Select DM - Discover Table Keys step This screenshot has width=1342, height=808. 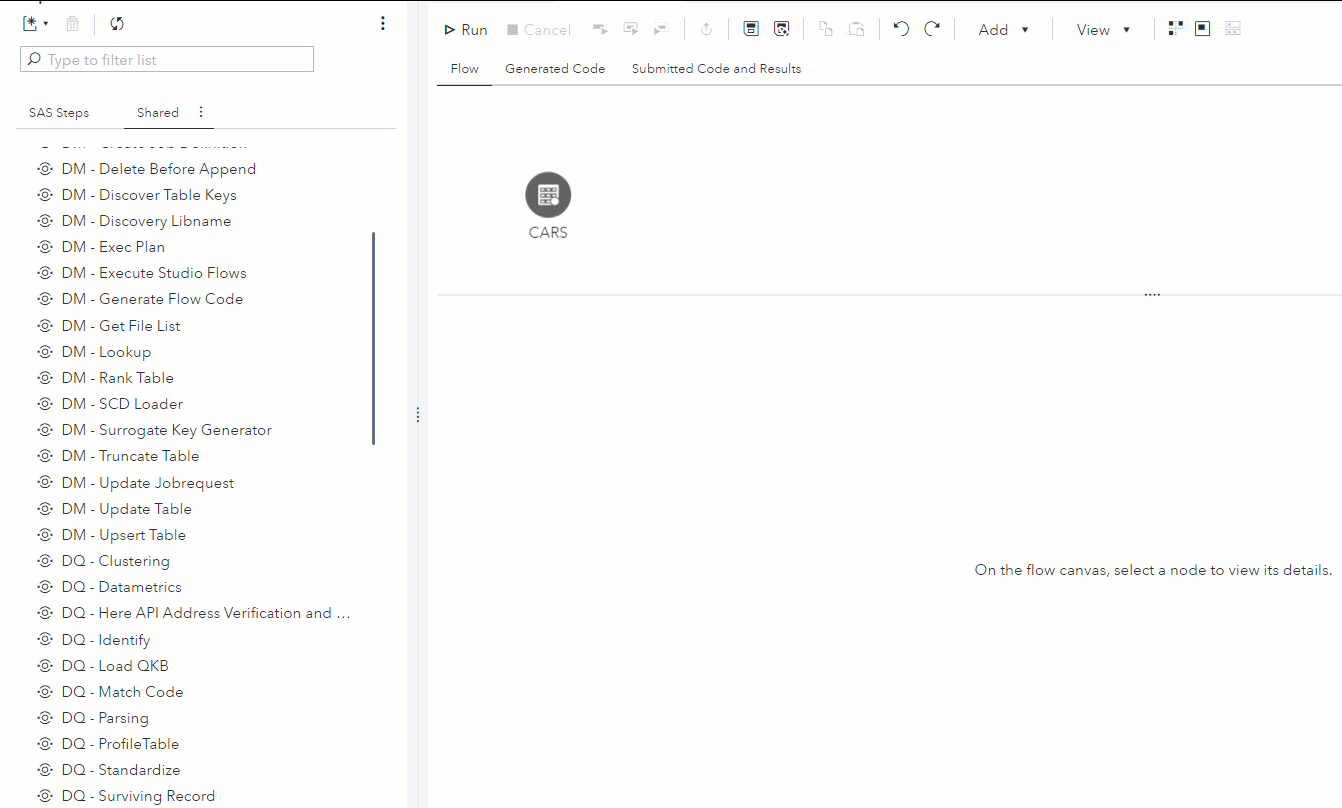click(x=148, y=195)
